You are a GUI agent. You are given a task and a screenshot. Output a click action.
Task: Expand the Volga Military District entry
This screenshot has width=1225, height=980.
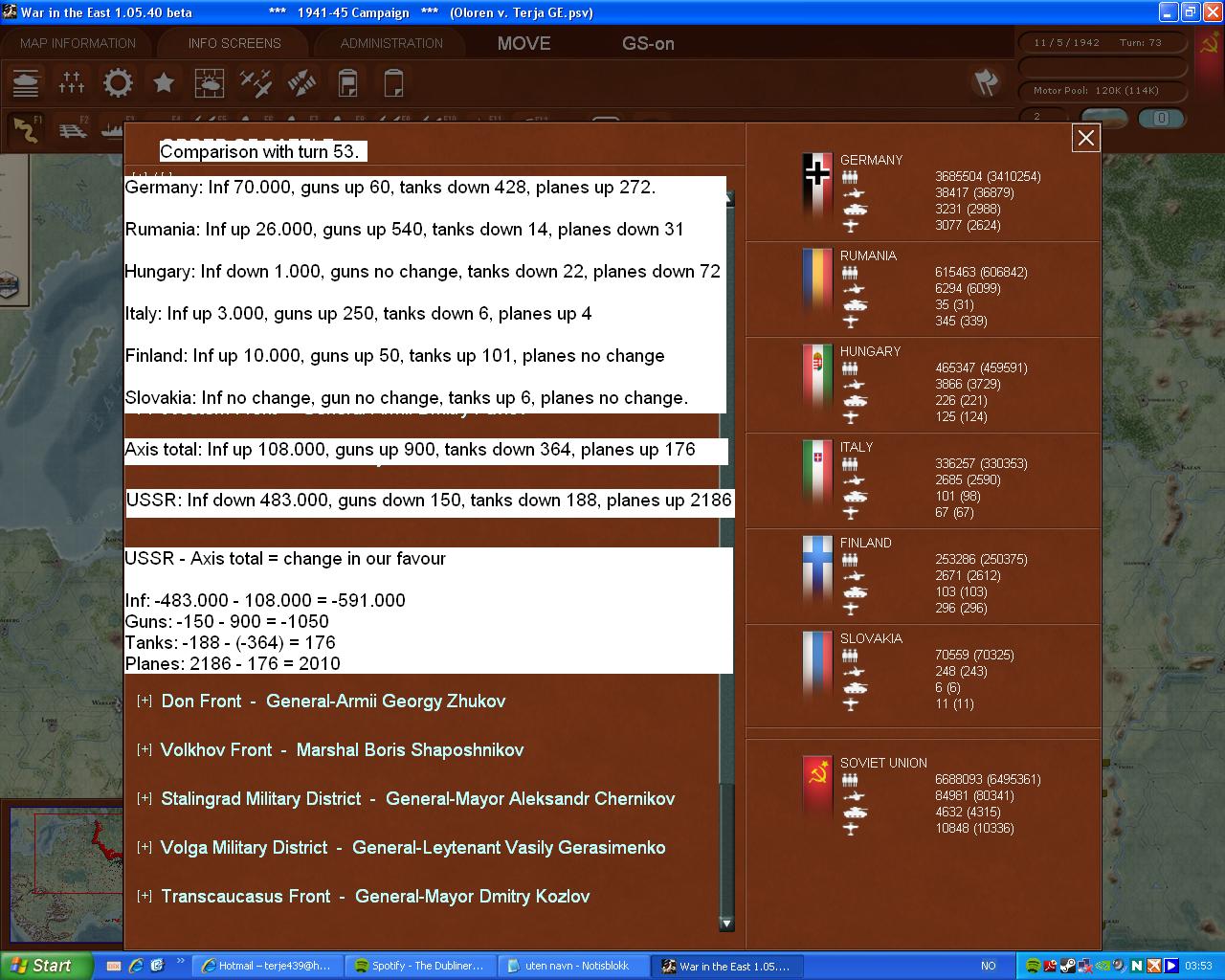pyautogui.click(x=145, y=847)
